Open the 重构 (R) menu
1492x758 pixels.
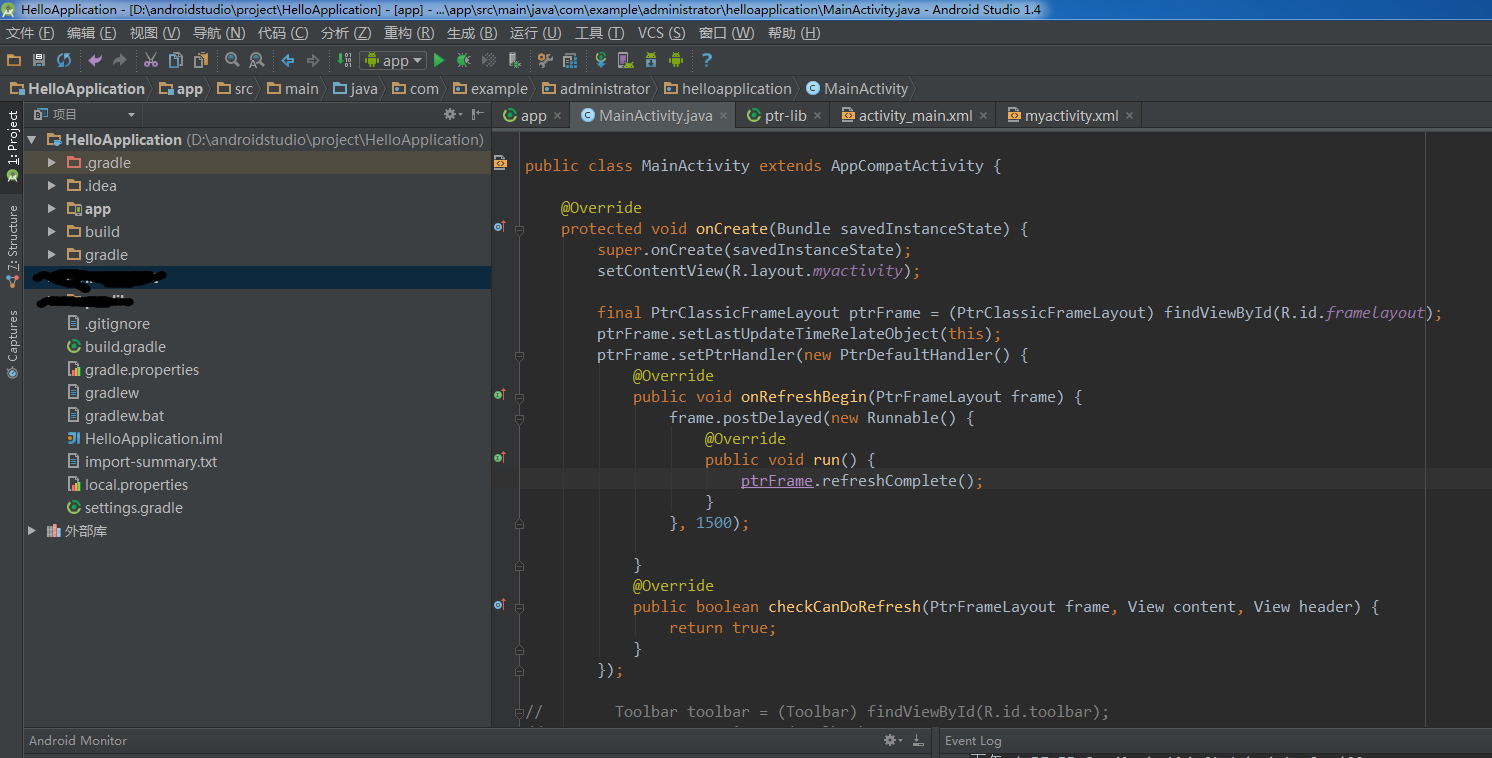[409, 33]
